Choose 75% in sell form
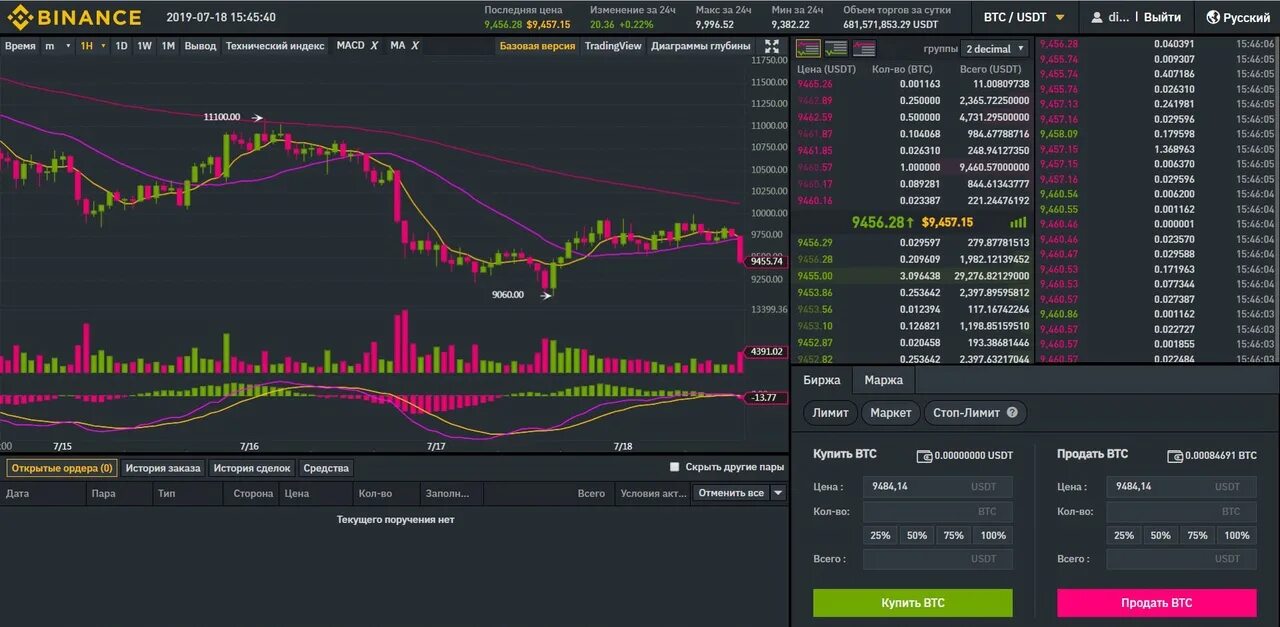The image size is (1280, 627). 1197,535
